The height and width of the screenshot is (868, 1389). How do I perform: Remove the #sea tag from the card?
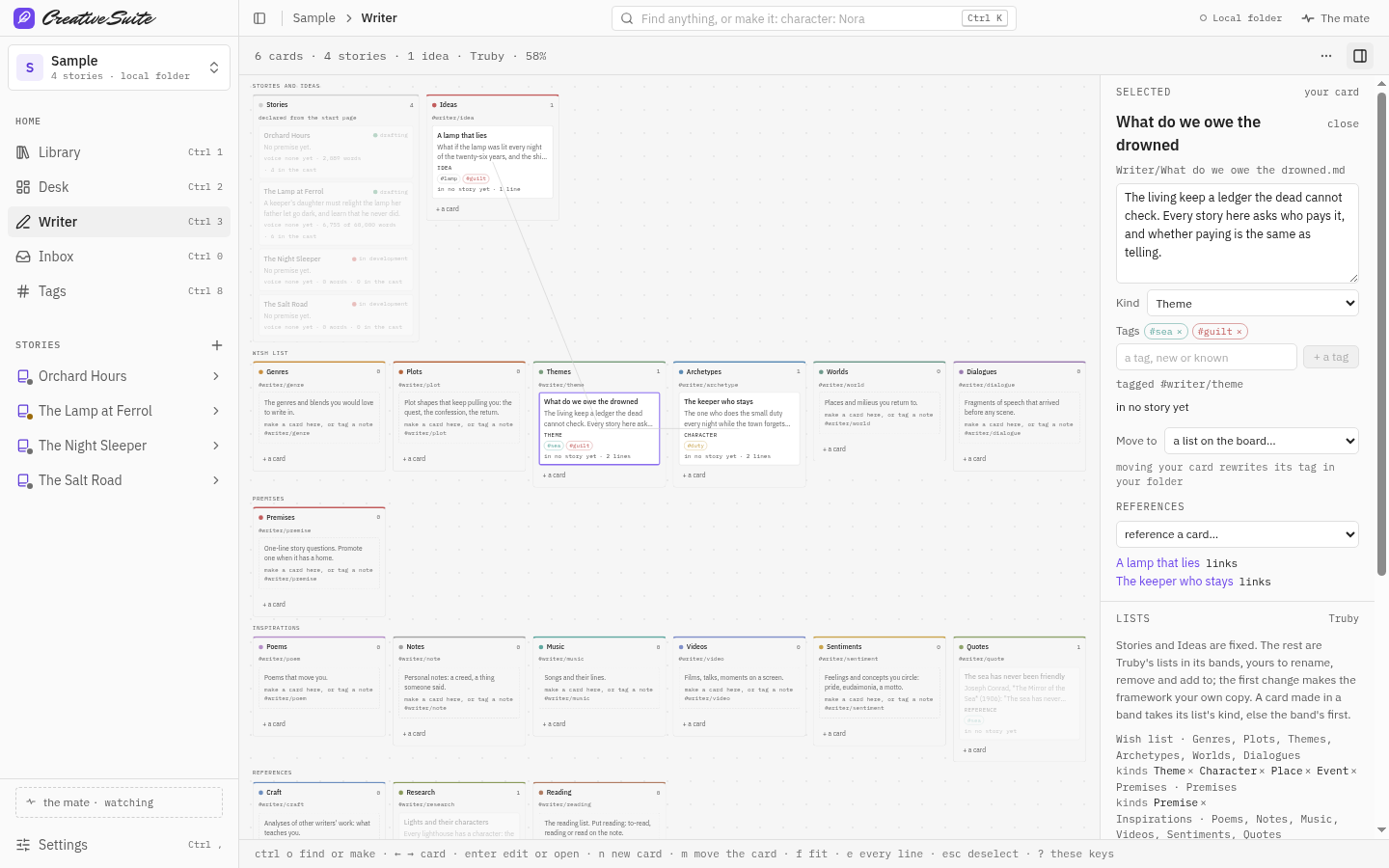pyautogui.click(x=1179, y=332)
